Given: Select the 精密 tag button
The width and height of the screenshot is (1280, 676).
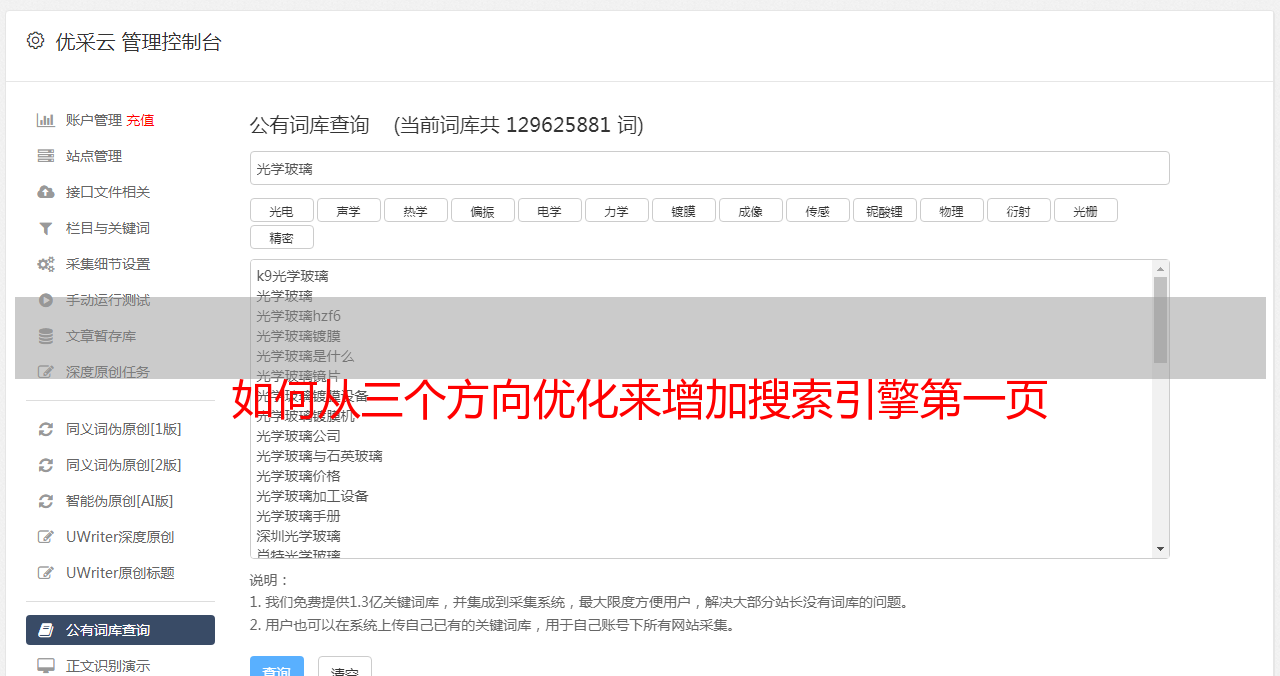Looking at the screenshot, I should tap(281, 238).
